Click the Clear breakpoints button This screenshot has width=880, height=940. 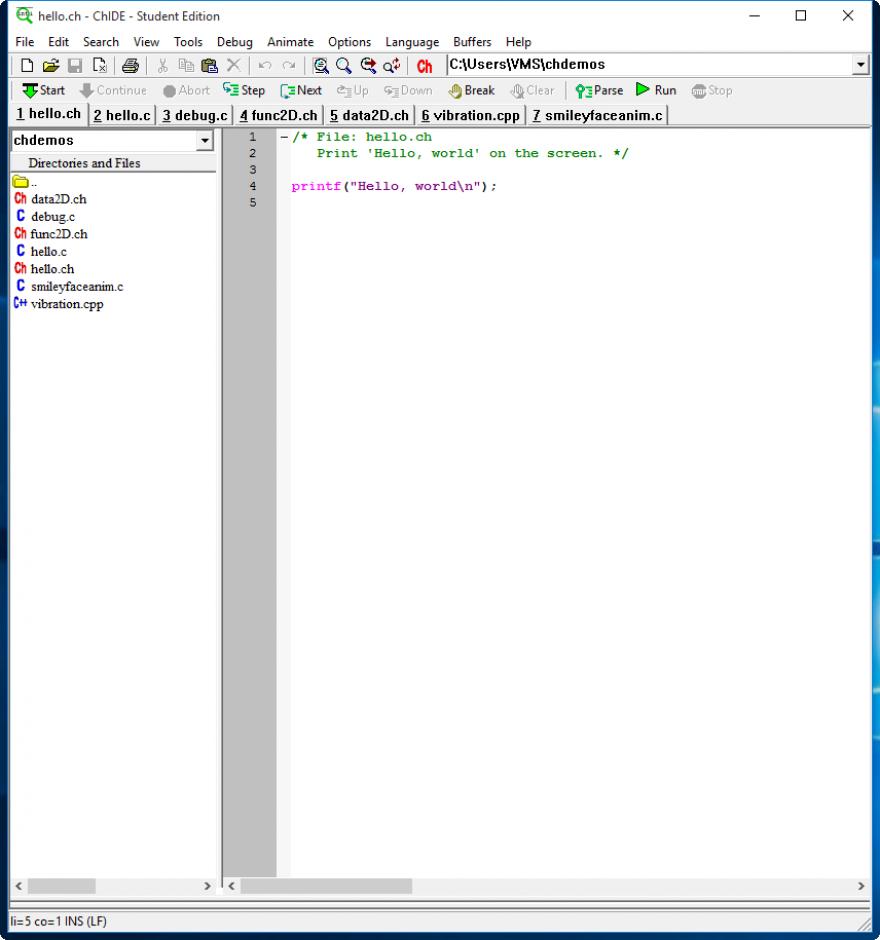(532, 91)
